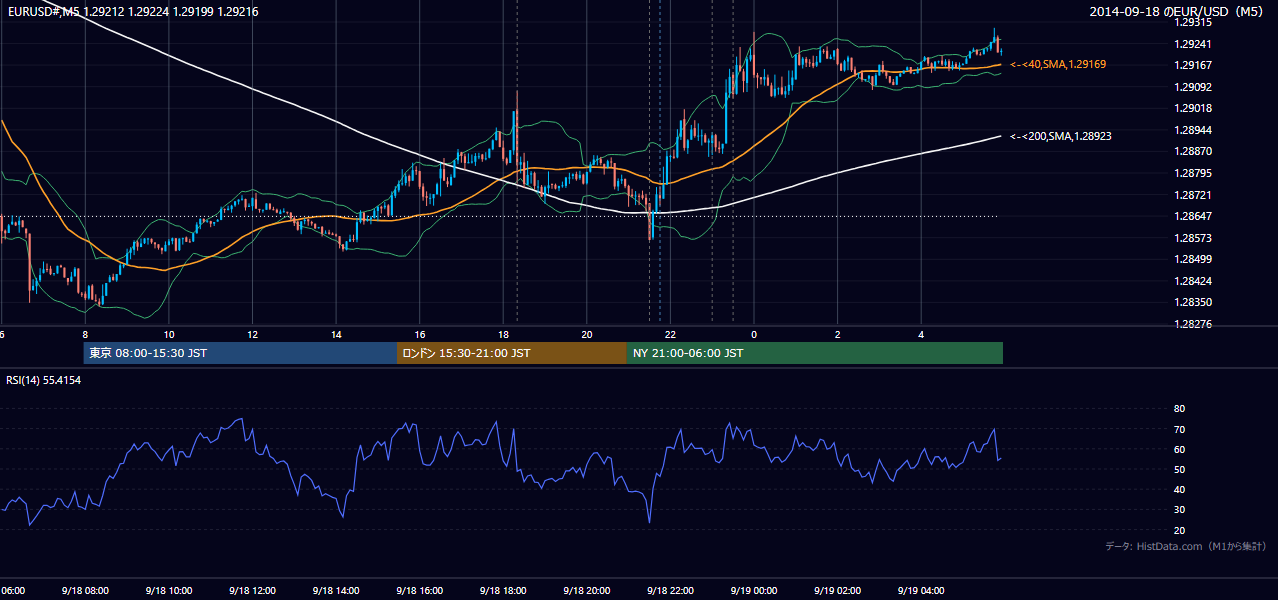Click the RSI axis value 30
This screenshot has height=600, width=1278.
(x=1179, y=509)
